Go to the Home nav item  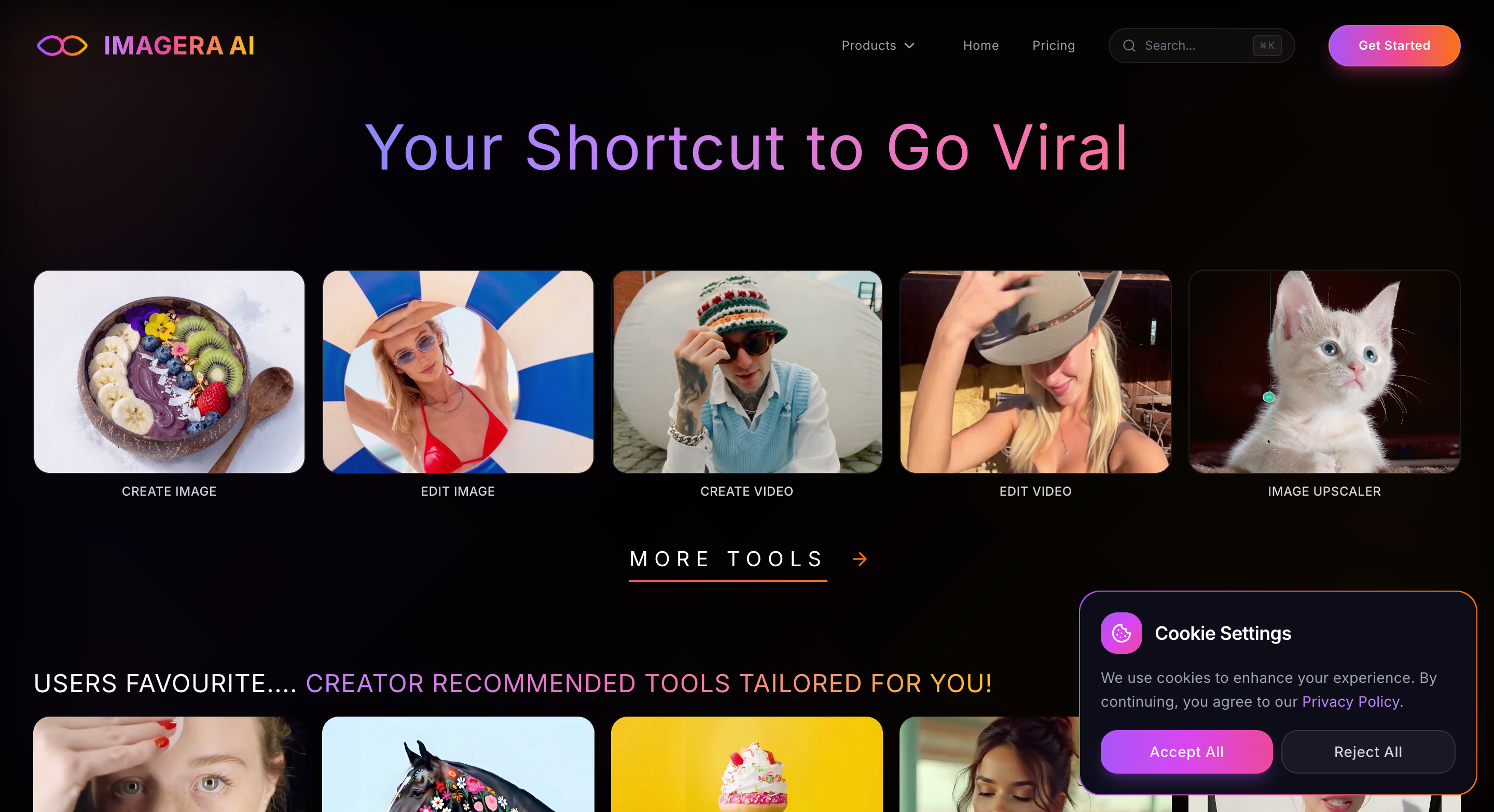pyautogui.click(x=981, y=46)
